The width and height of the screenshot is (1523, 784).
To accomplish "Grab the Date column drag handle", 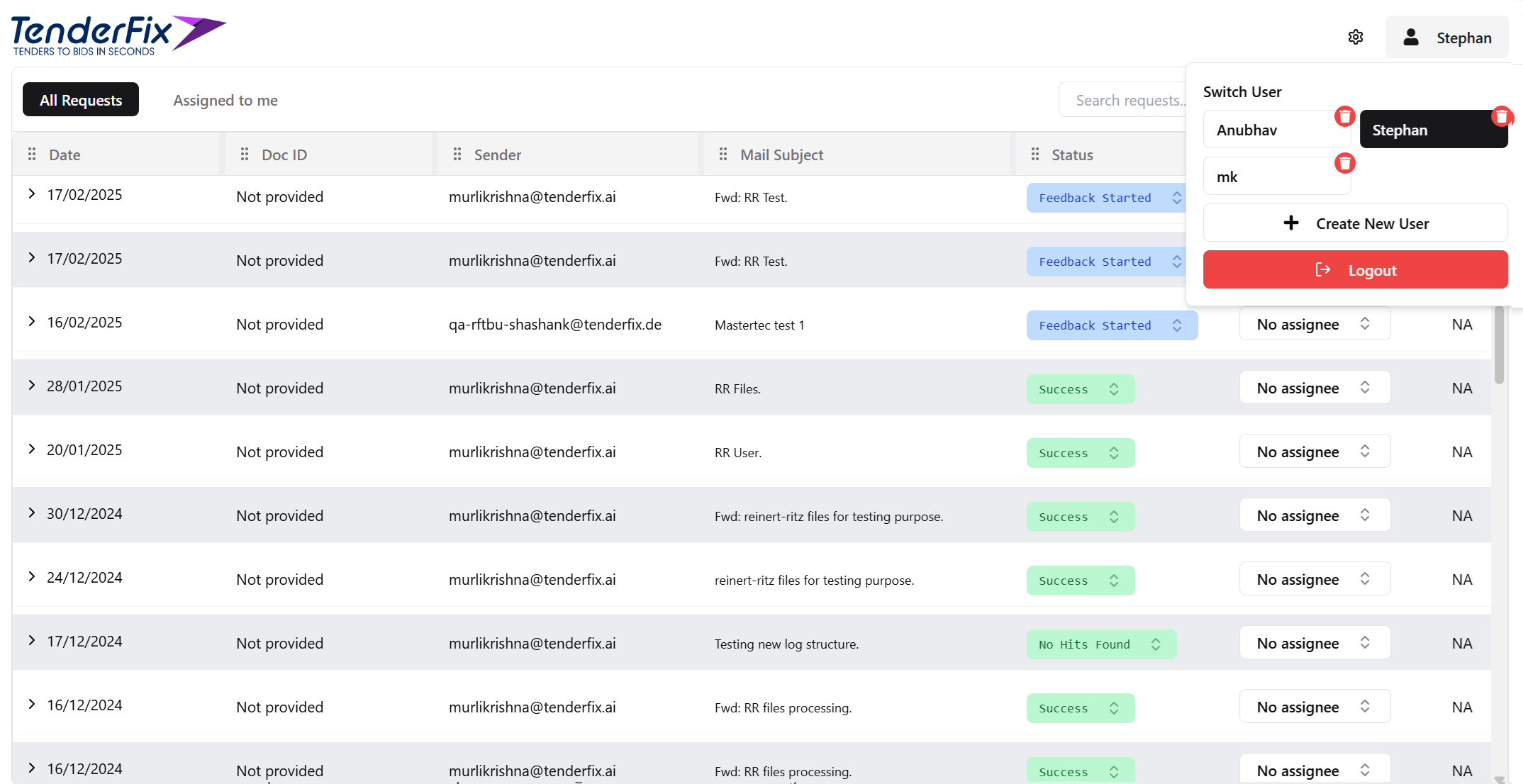I will click(x=32, y=154).
